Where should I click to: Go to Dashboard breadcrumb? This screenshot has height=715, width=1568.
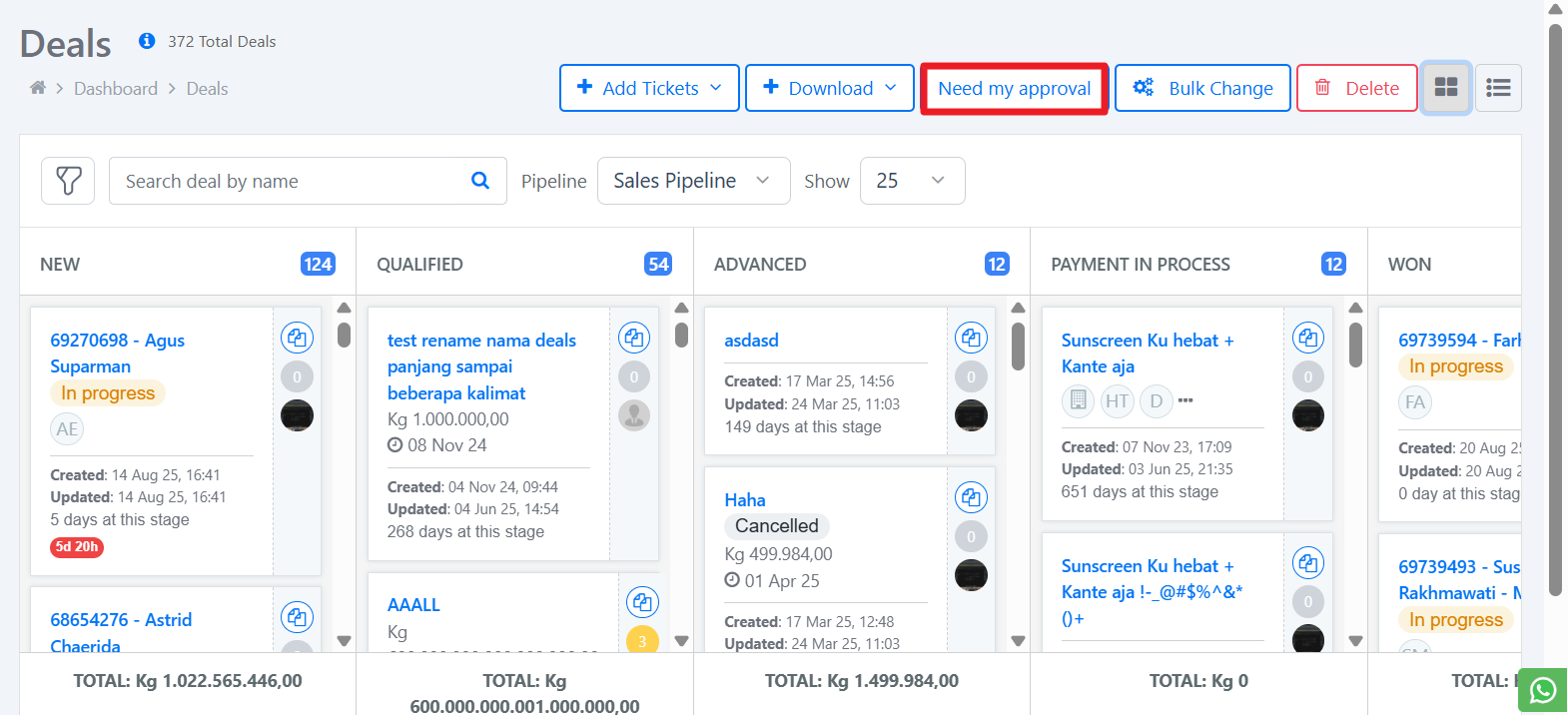pyautogui.click(x=116, y=89)
